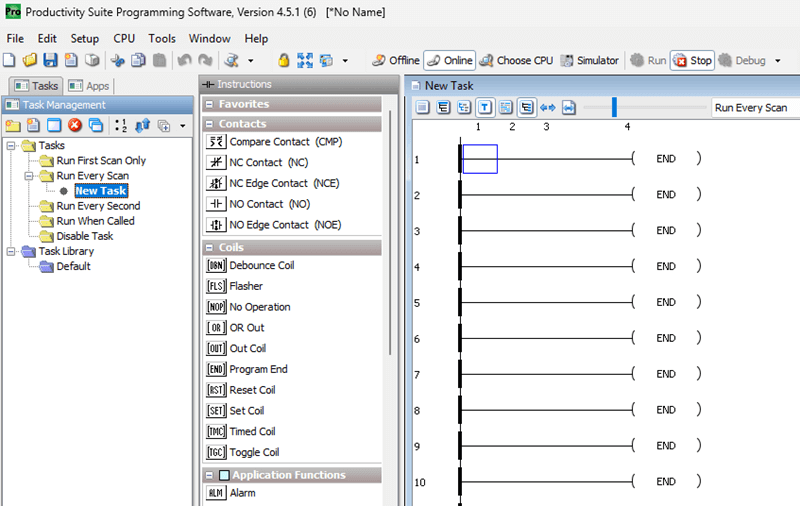Toggle Online mode in the toolbar
800x506 pixels.
pos(449,61)
